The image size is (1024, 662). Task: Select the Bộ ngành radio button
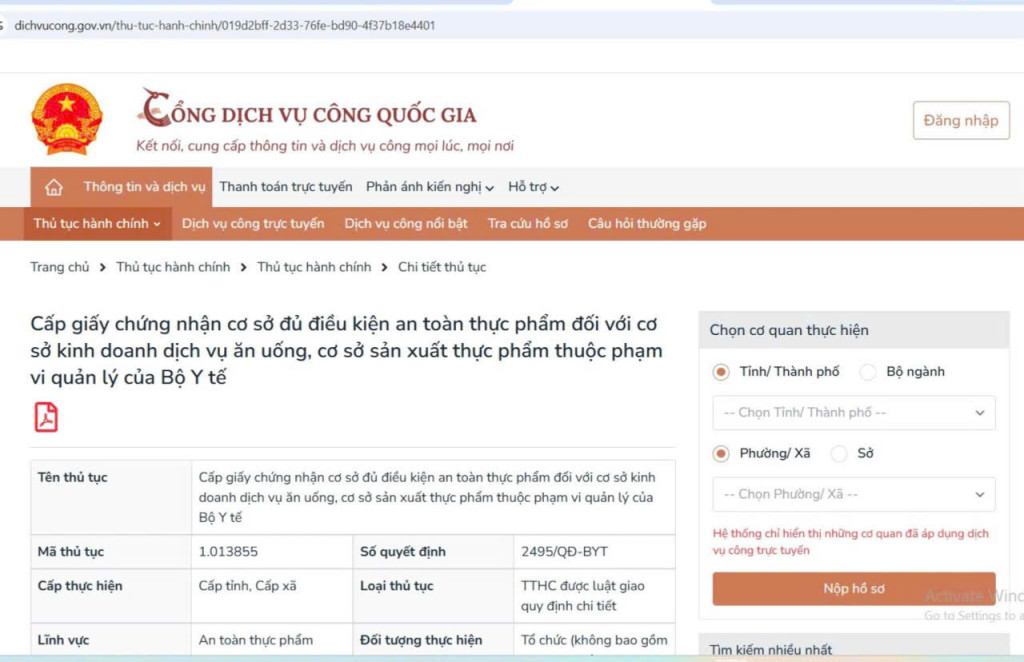(868, 372)
